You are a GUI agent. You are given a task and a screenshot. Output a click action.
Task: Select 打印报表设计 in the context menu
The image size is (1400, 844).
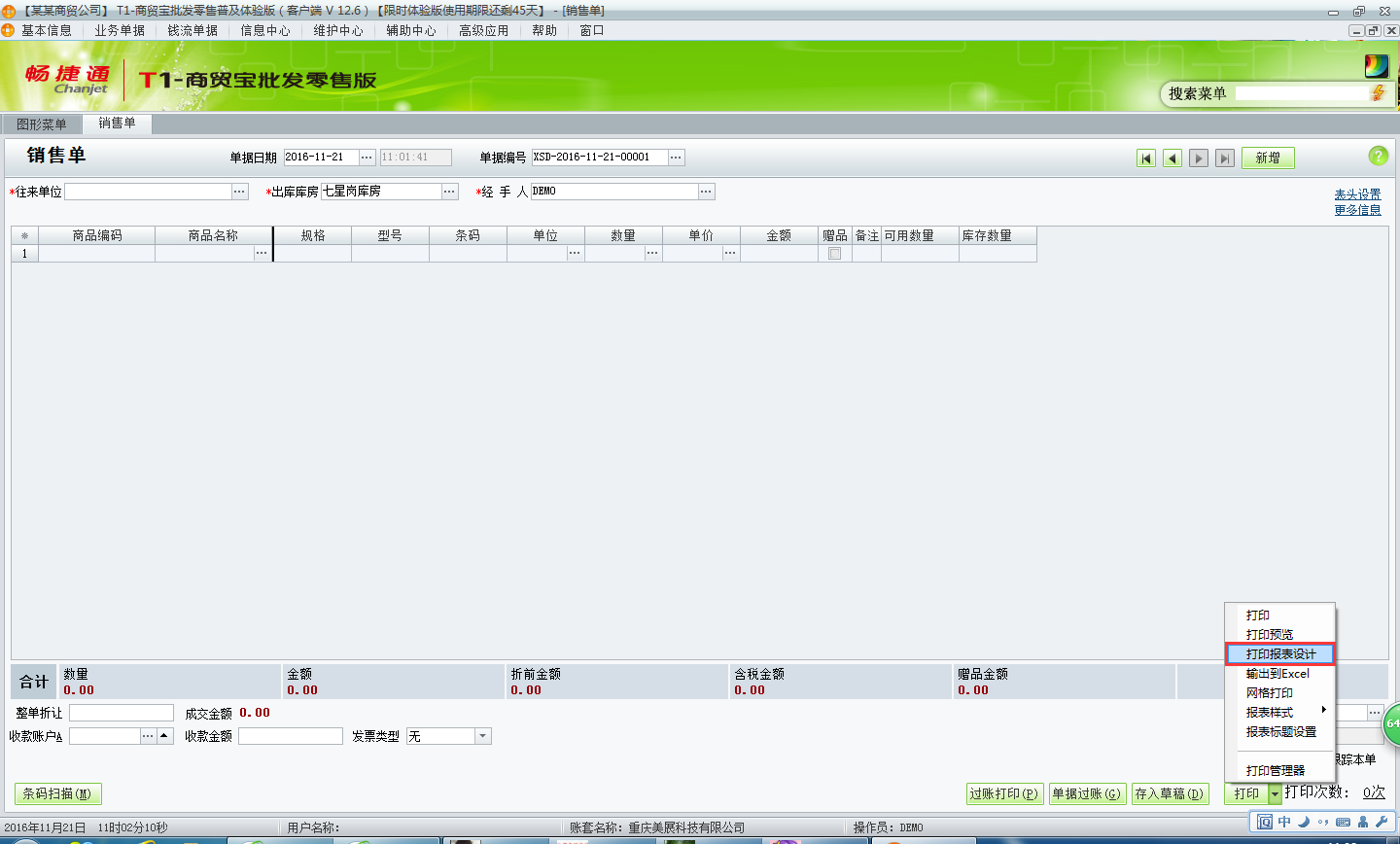[x=1279, y=653]
